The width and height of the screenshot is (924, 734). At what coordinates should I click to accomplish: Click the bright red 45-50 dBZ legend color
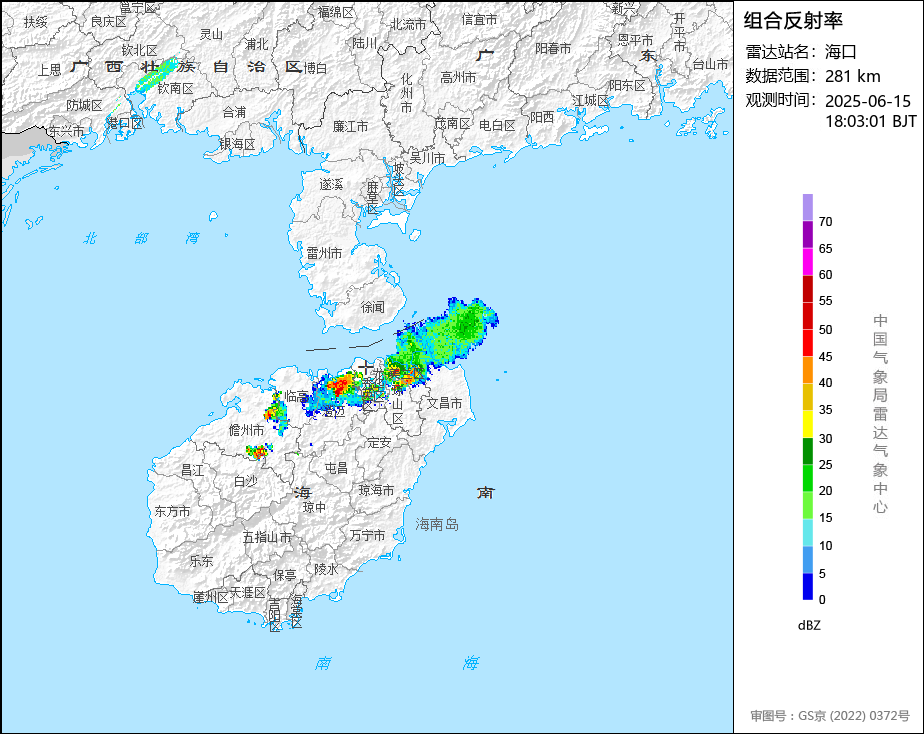[807, 343]
